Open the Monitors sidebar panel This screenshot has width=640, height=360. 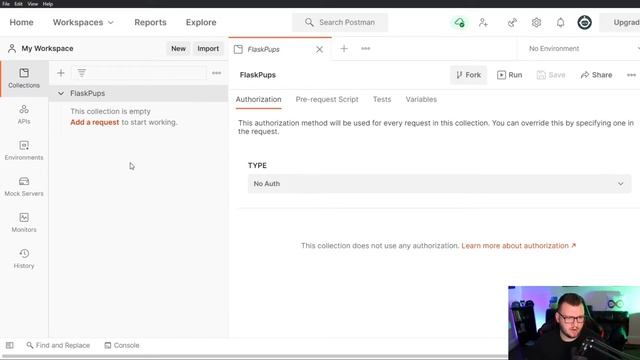[x=24, y=222]
